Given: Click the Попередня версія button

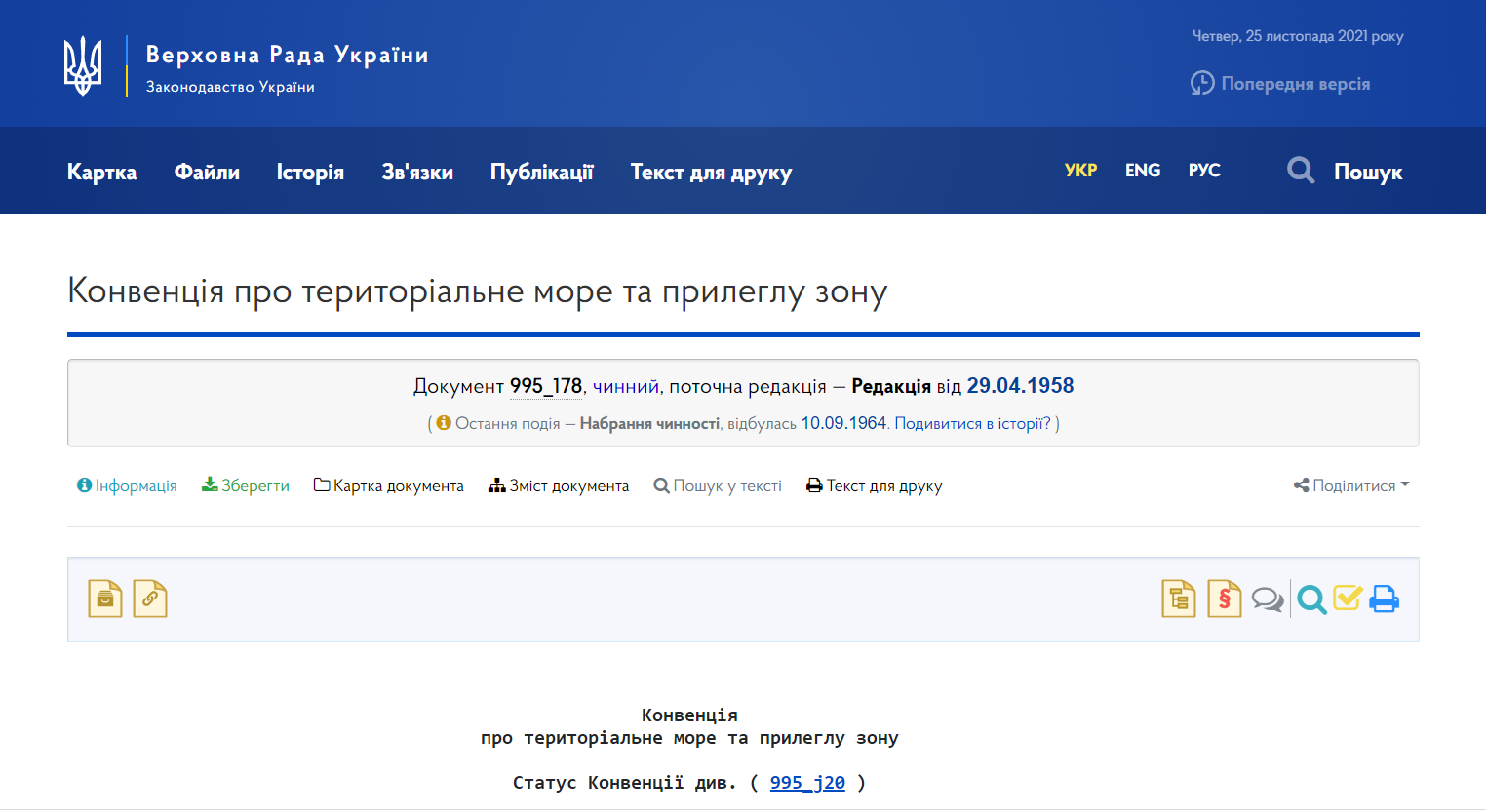Looking at the screenshot, I should [x=1280, y=84].
